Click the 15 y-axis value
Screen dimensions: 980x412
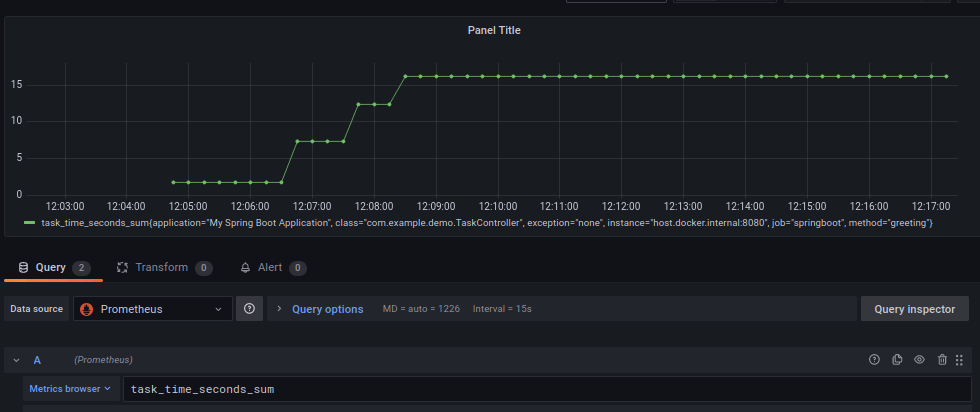click(x=16, y=85)
